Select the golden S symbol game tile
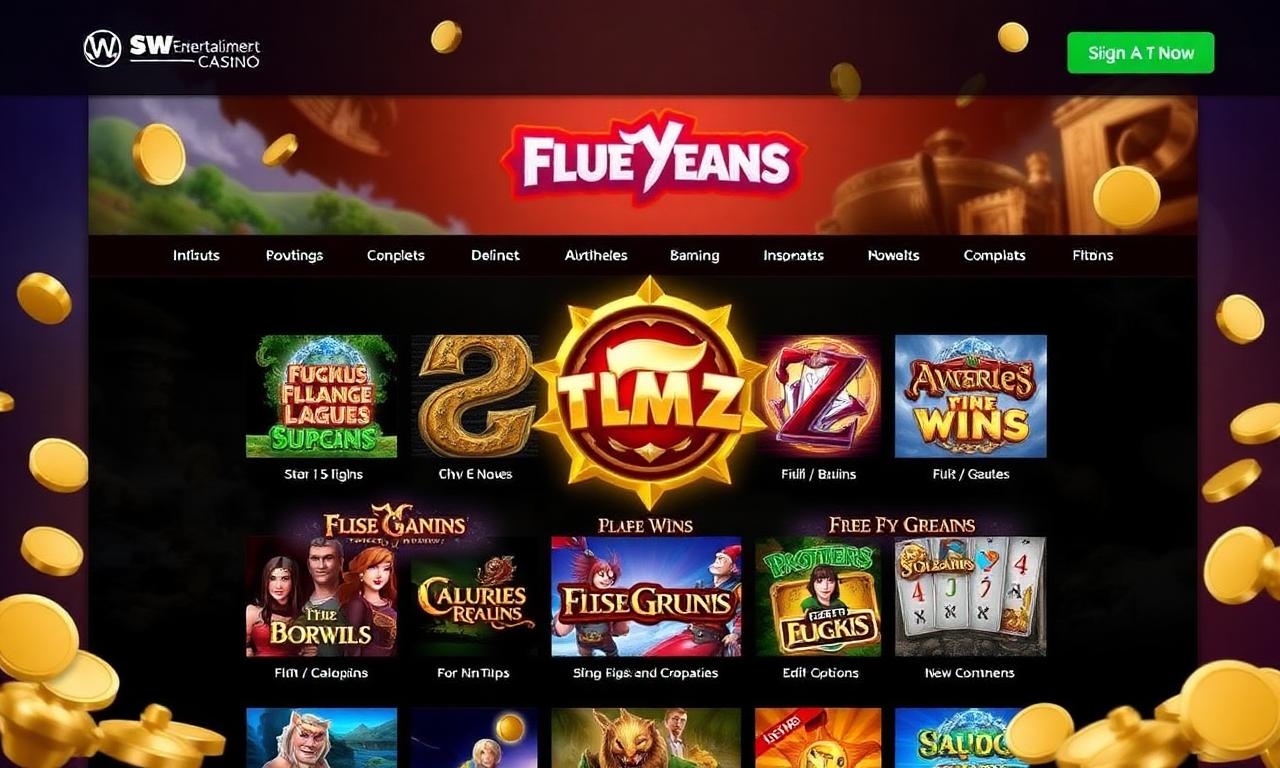1280x768 pixels. point(472,396)
